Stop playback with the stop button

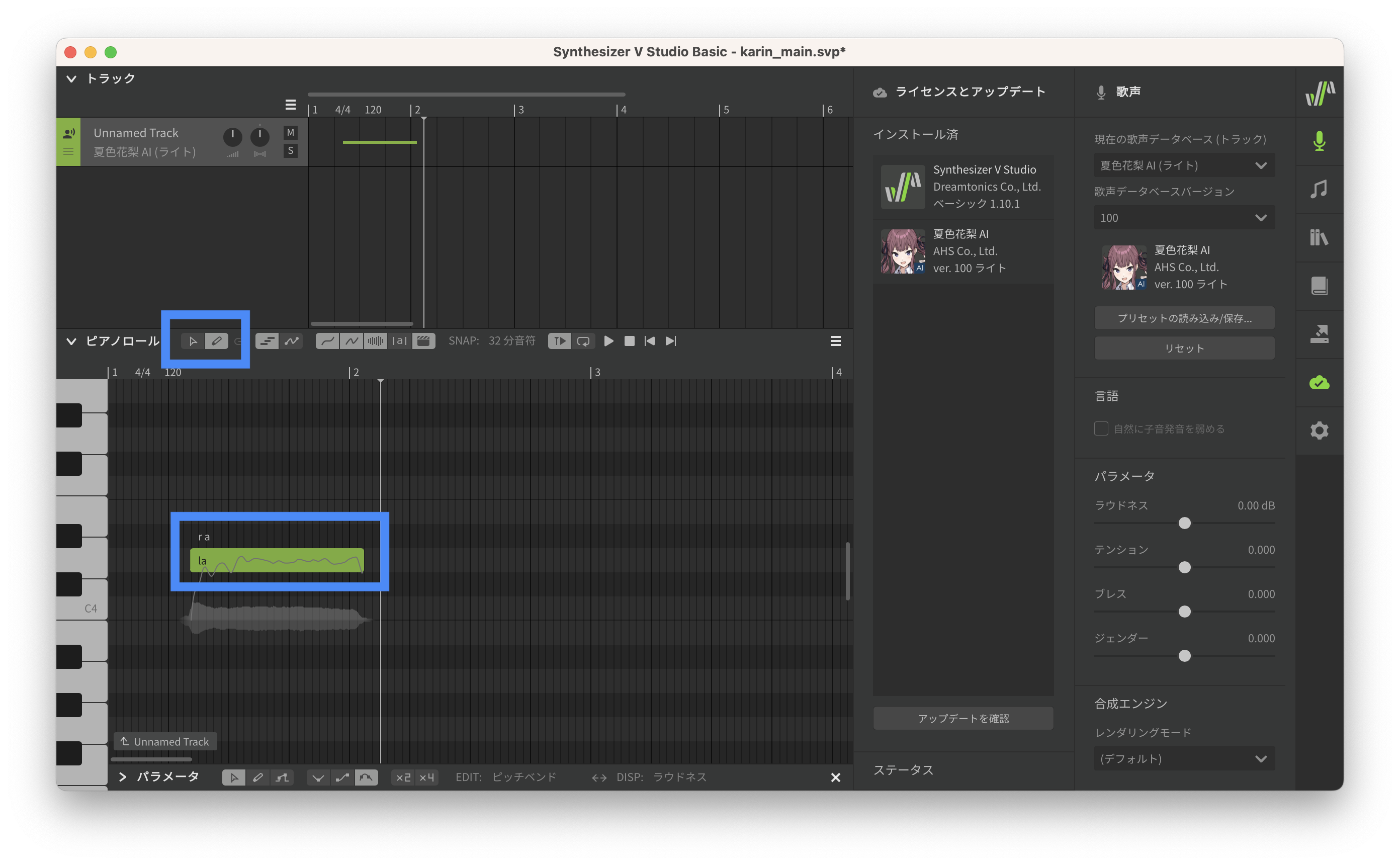tap(630, 341)
